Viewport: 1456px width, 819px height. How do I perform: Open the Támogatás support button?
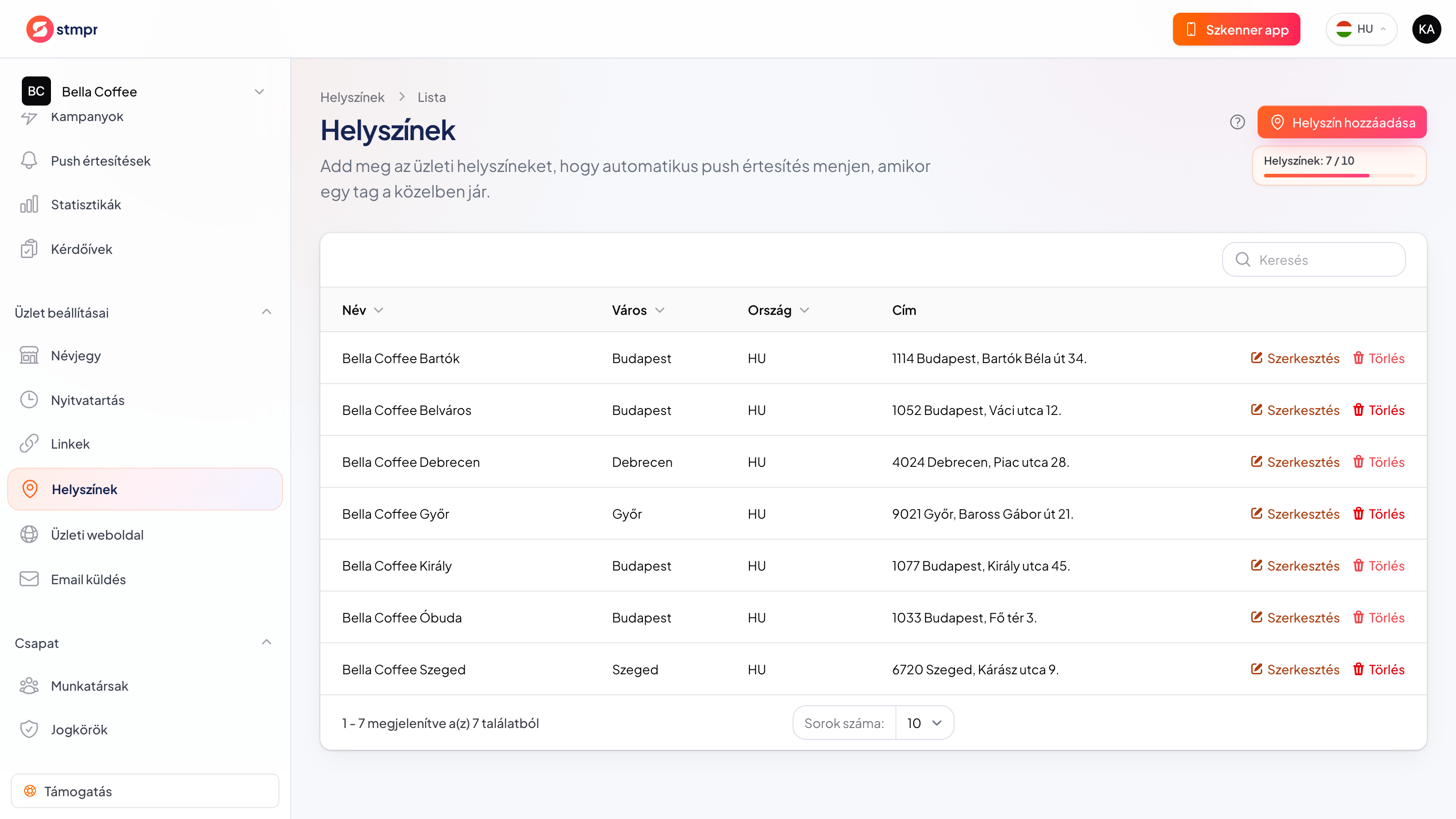(145, 791)
